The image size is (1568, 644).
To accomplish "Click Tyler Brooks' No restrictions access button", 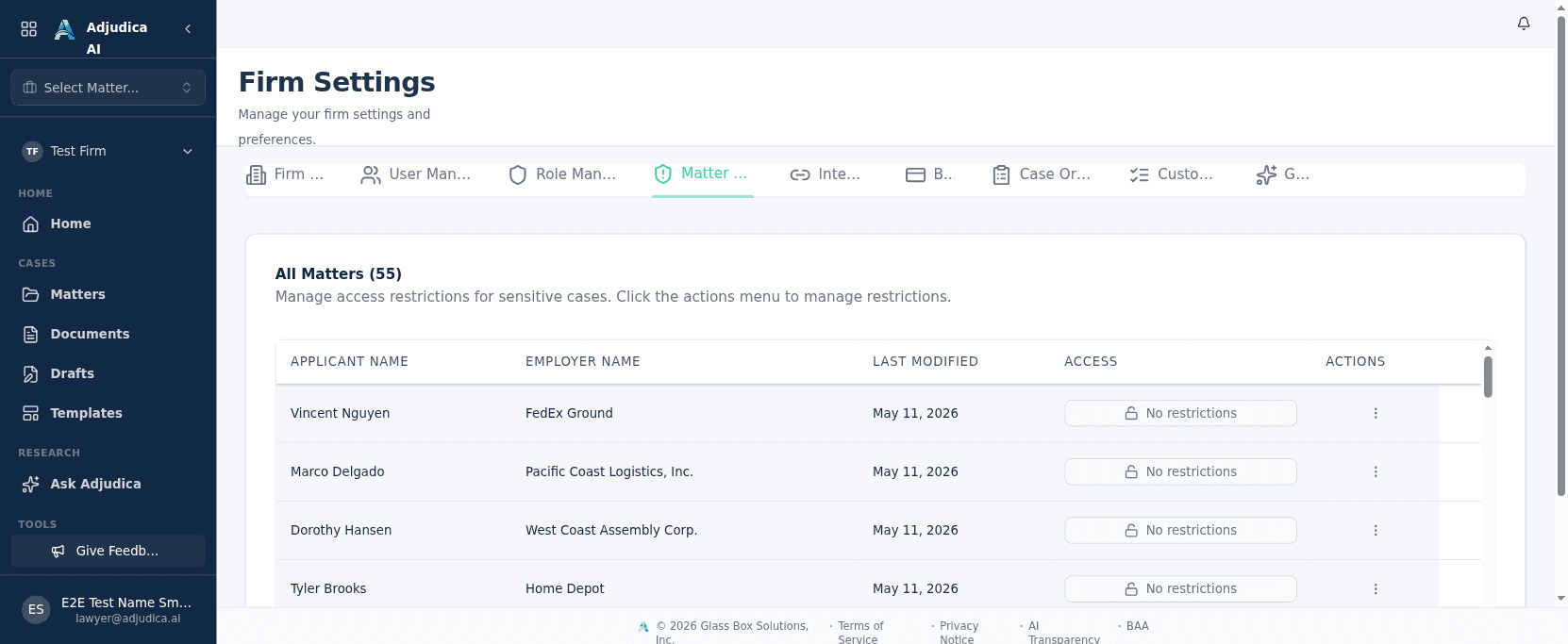I will coord(1180,588).
